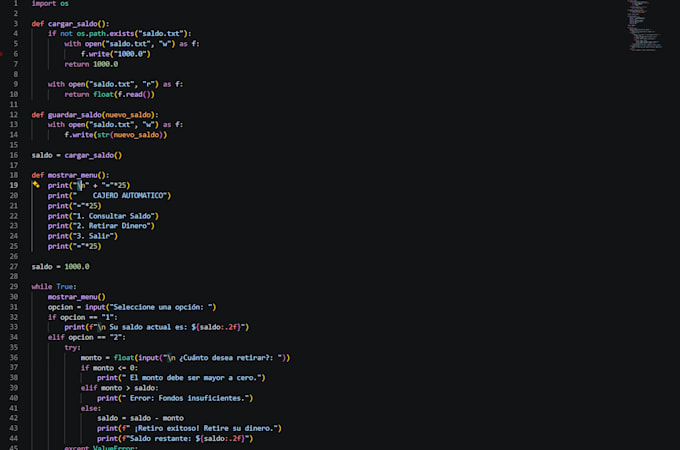The image size is (680, 450).
Task: Click 'if monto <= 0:' condition
Action: (x=109, y=368)
